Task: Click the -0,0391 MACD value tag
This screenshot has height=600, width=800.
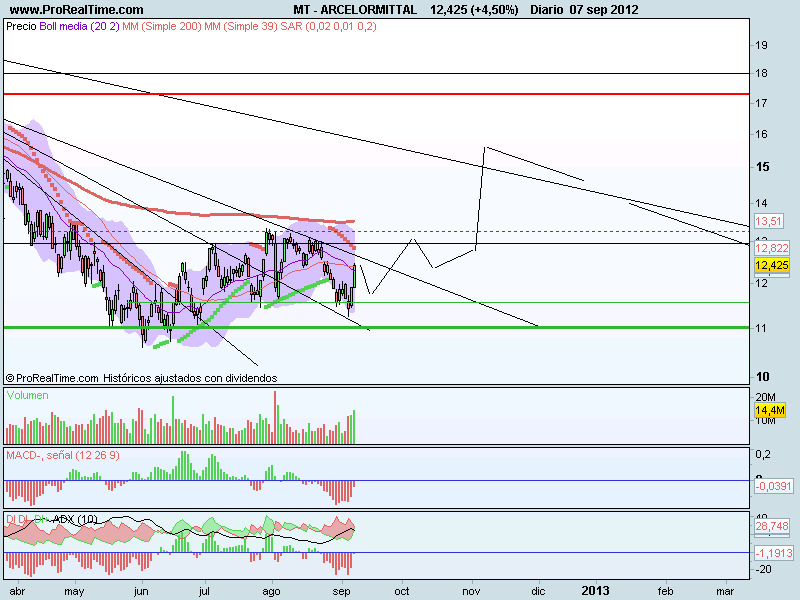Action: click(773, 486)
